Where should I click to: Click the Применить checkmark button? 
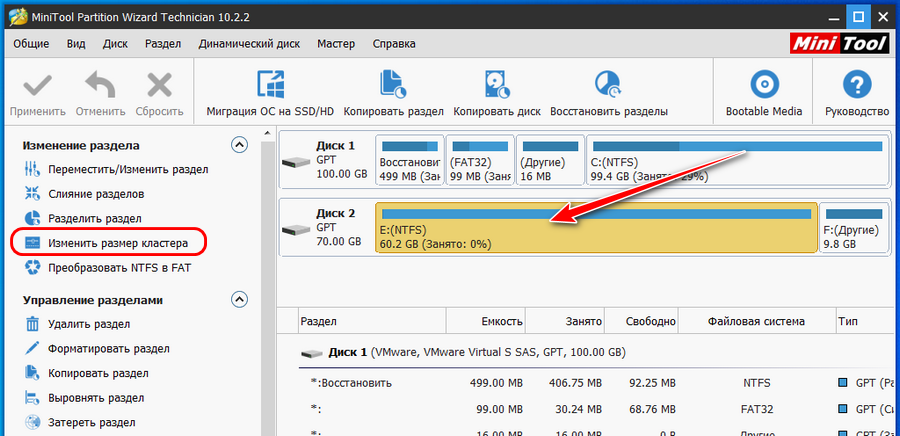(38, 84)
